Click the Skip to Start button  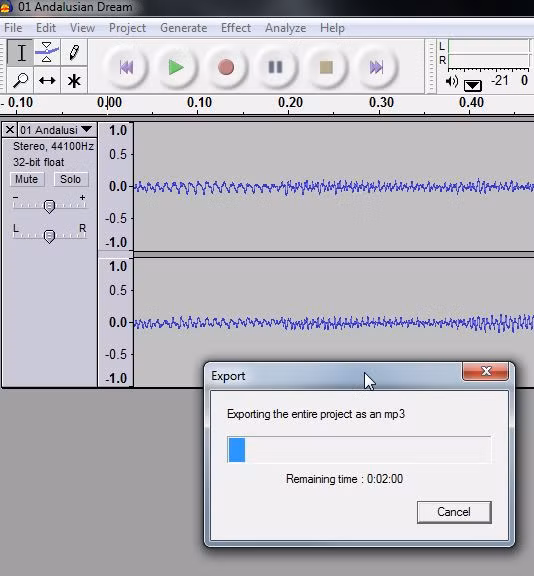(x=126, y=67)
